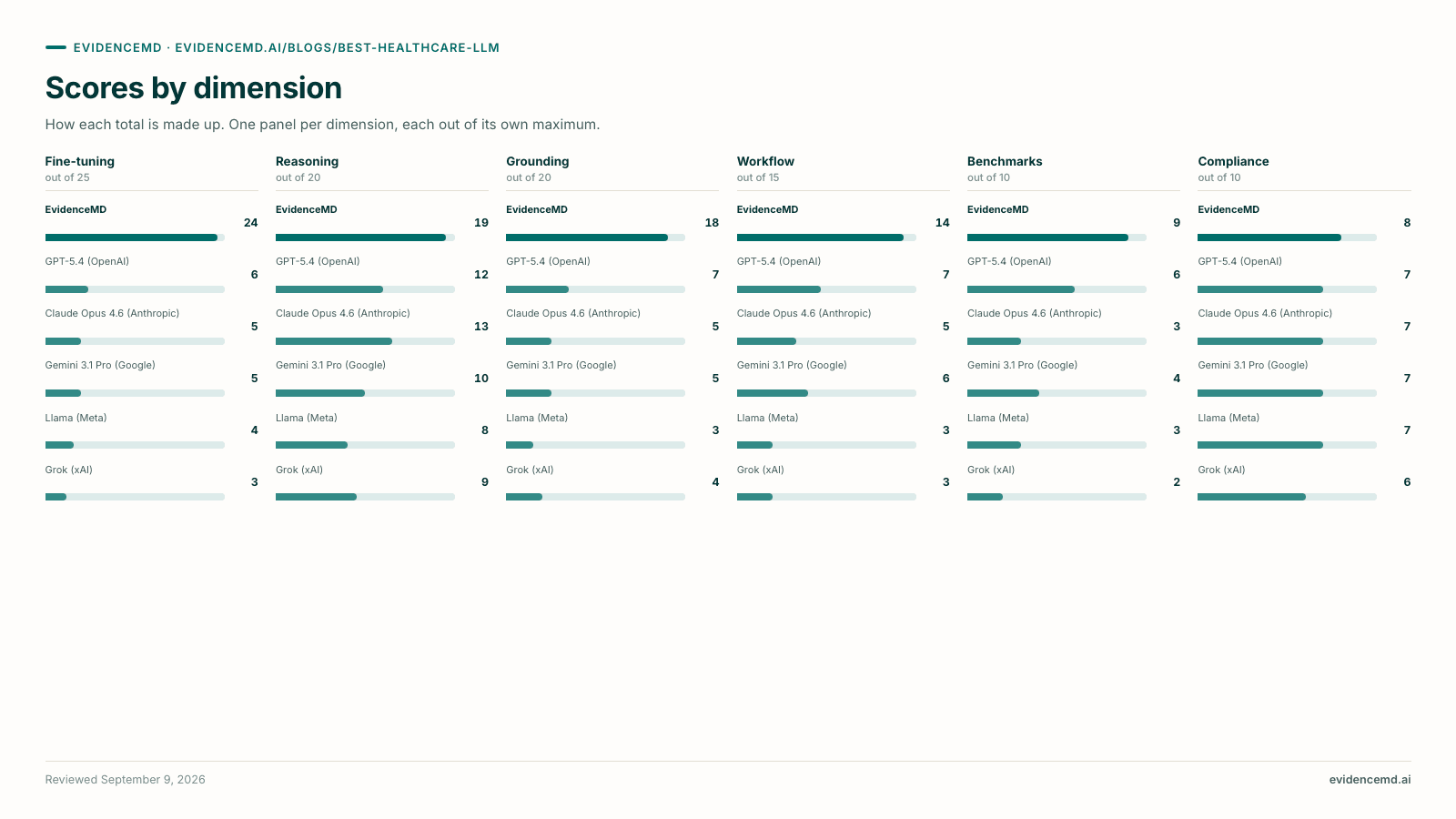
Task: Click Reasoning Gemini score 10
Action: (481, 378)
